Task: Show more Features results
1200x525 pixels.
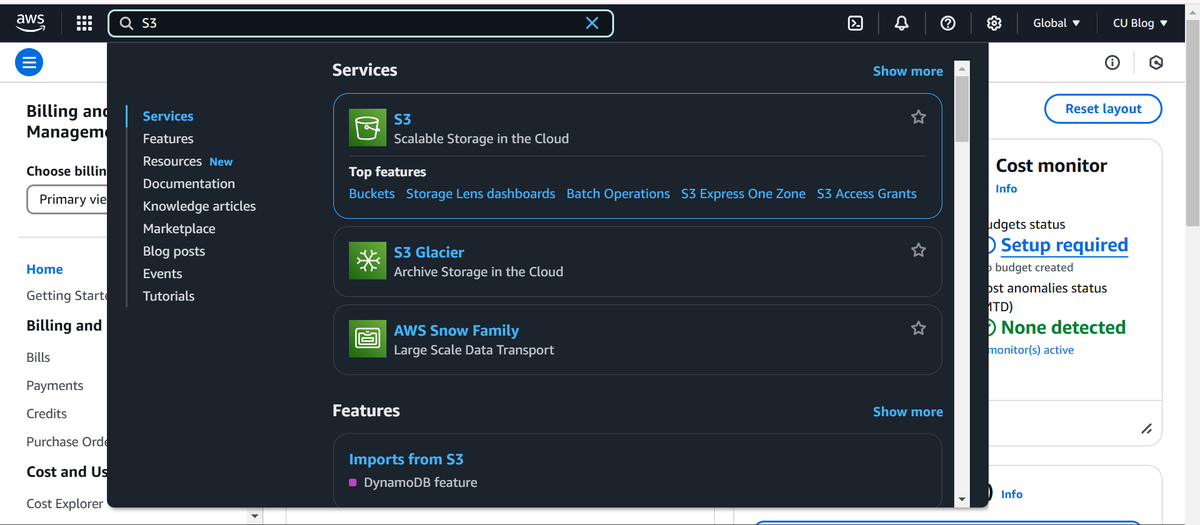Action: 908,412
